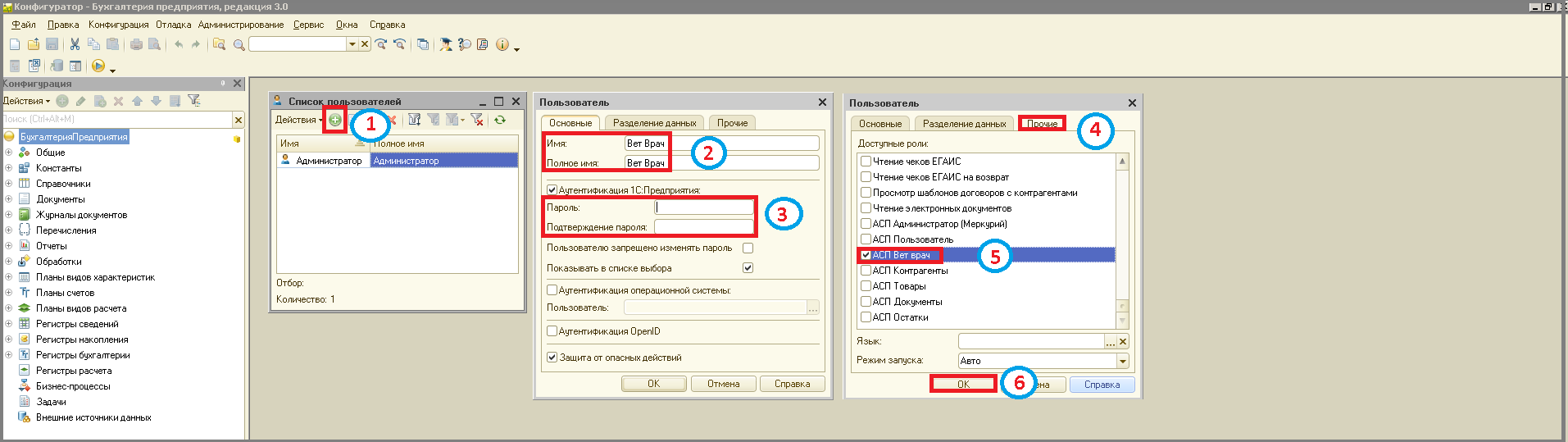Click the Update database configuration icon
The width and height of the screenshot is (1568, 442).
57,66
